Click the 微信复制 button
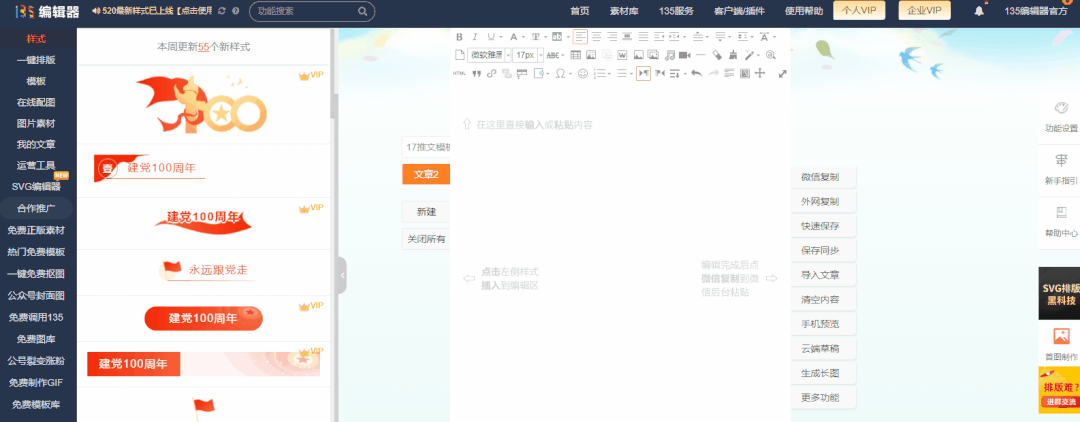The image size is (1080, 422). coord(820,177)
